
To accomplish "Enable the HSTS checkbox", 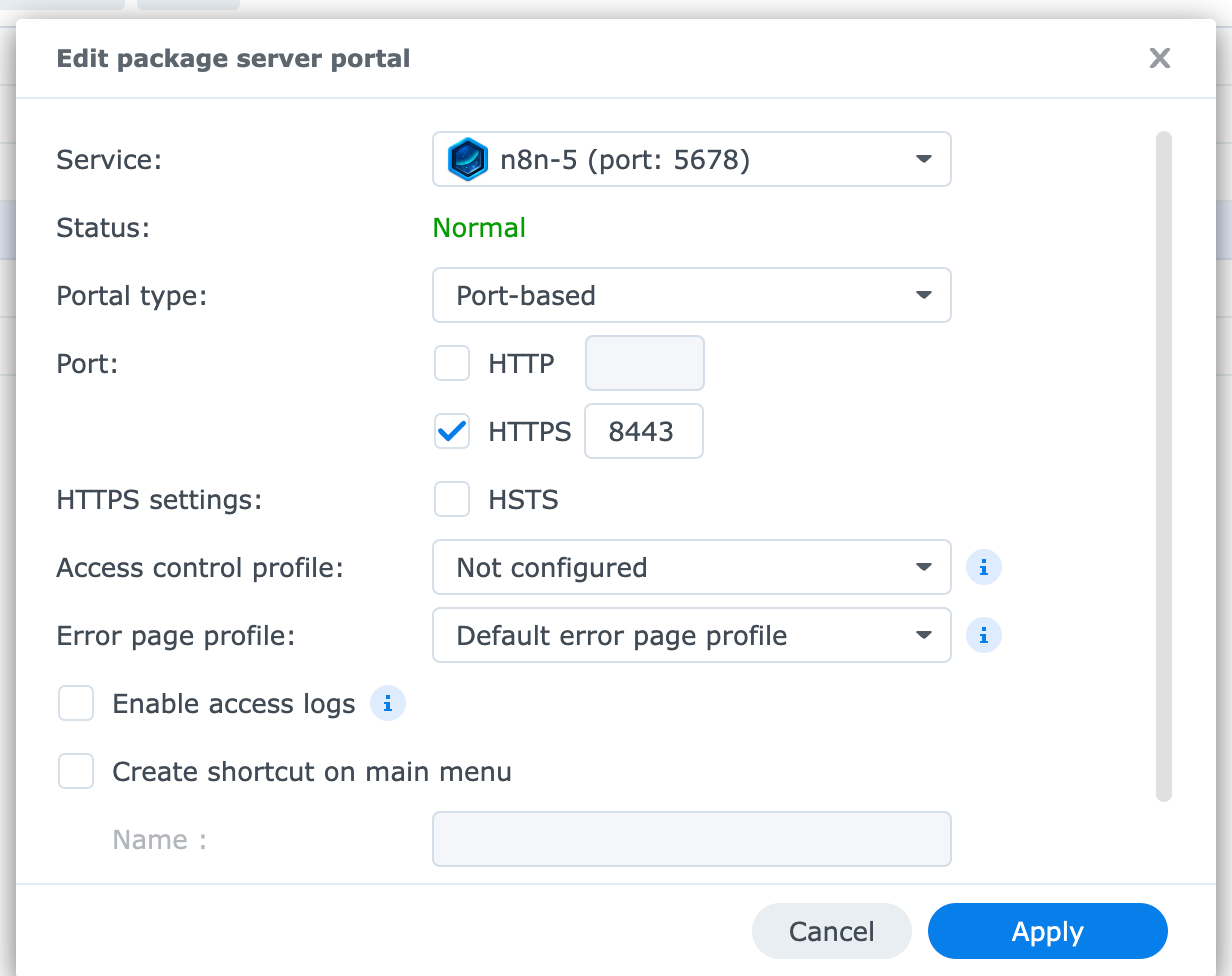I will pyautogui.click(x=452, y=500).
